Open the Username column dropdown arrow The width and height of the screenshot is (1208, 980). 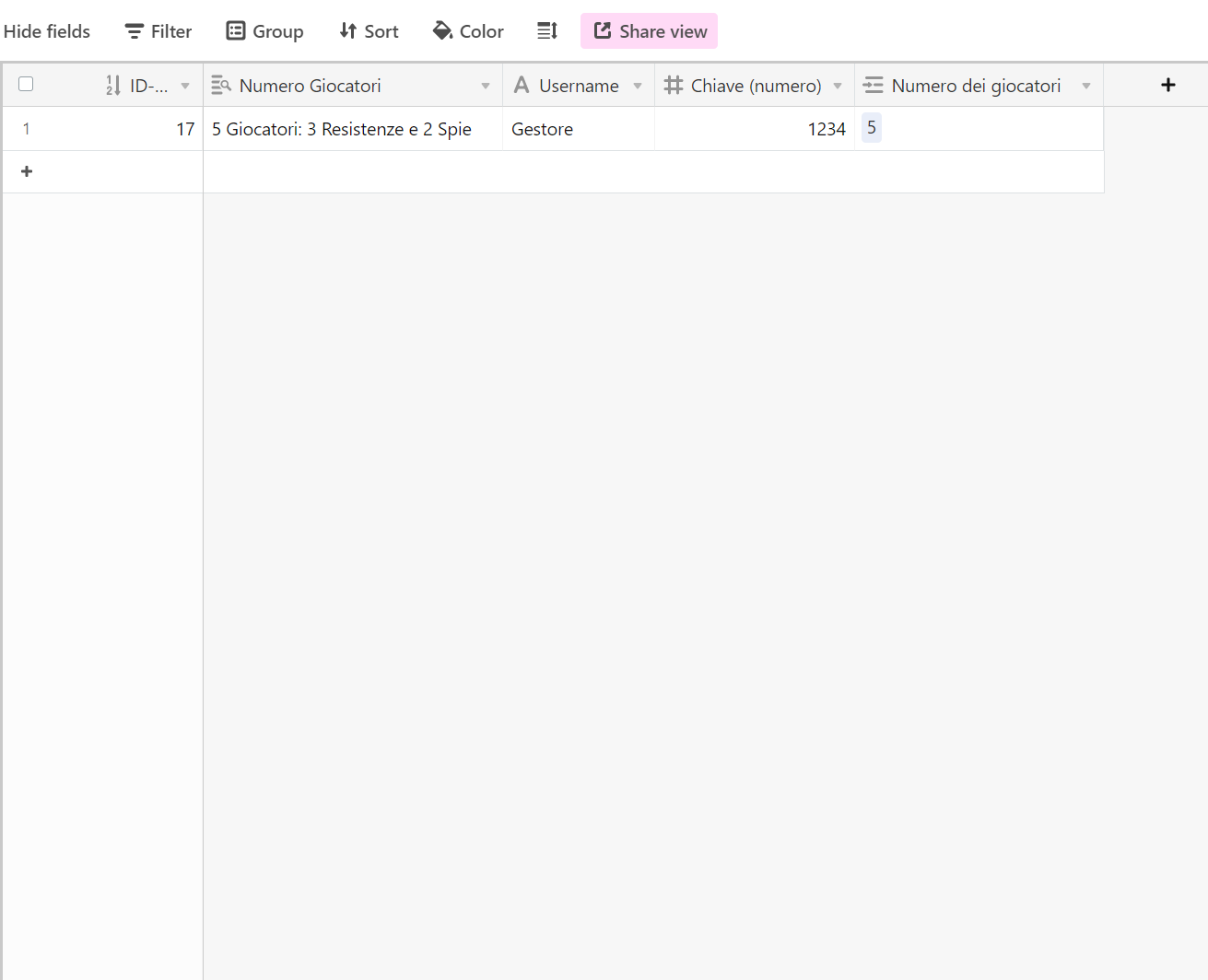(638, 86)
